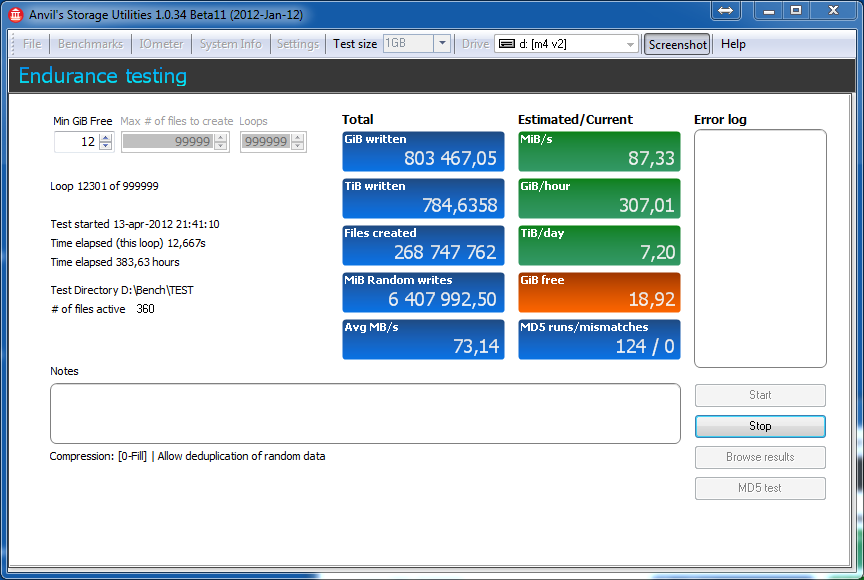Click '# of files active 360' text

pyautogui.click(x=102, y=309)
